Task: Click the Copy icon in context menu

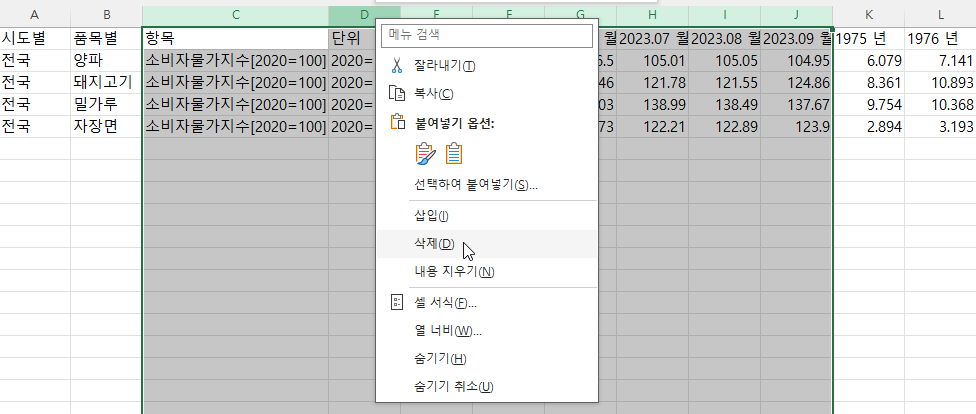Action: [396, 93]
